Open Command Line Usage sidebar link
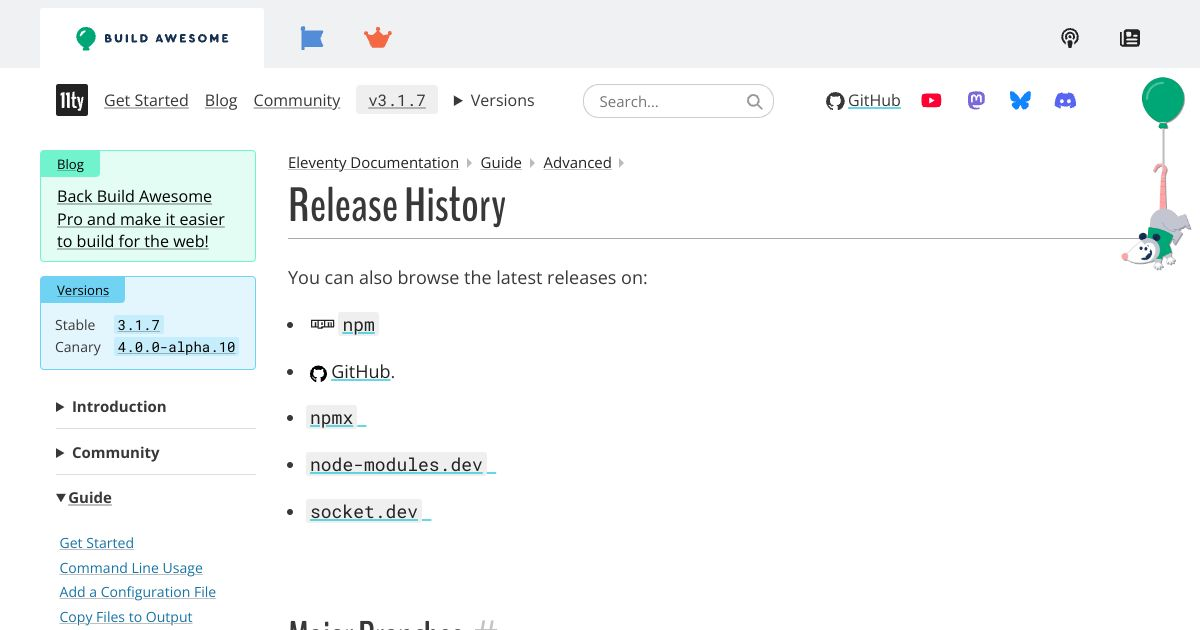Screen dimensions: 1200x630 click(131, 568)
